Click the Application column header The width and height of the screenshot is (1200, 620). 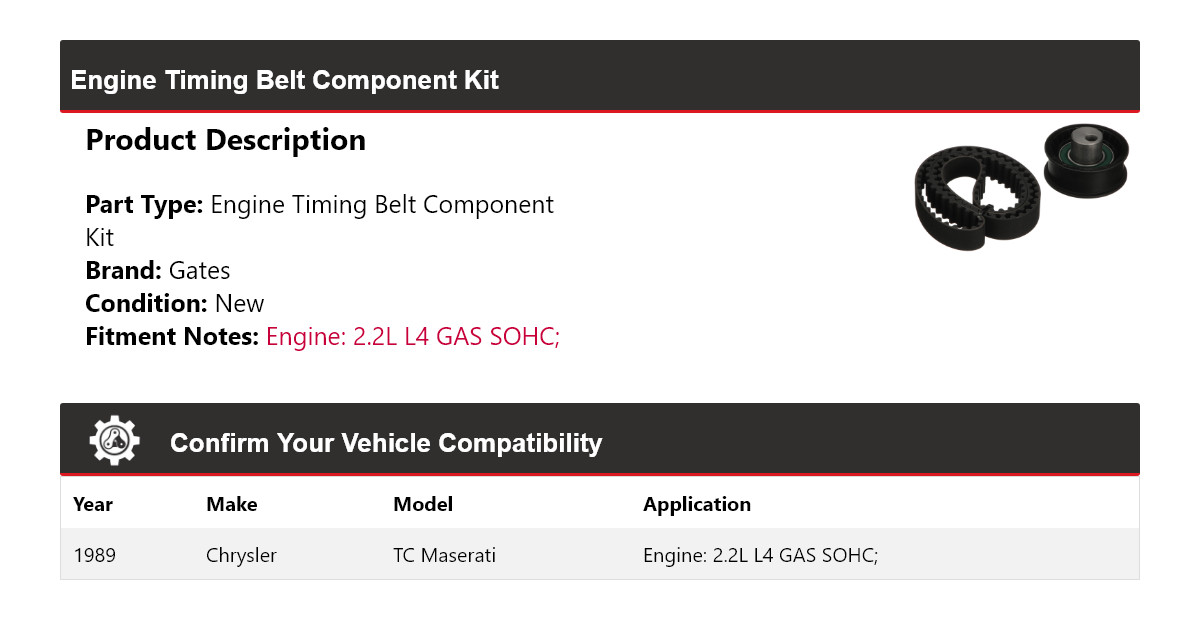pos(697,505)
